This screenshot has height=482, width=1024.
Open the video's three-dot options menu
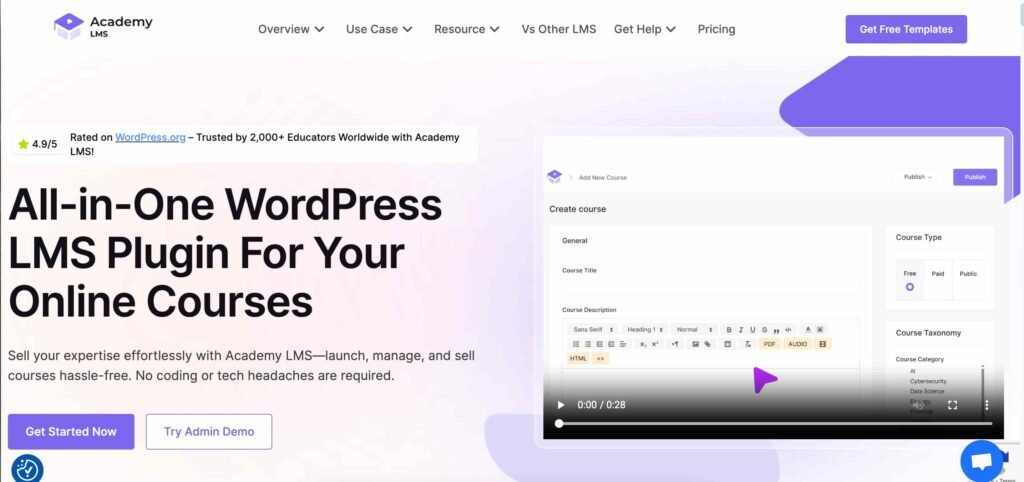coord(987,405)
